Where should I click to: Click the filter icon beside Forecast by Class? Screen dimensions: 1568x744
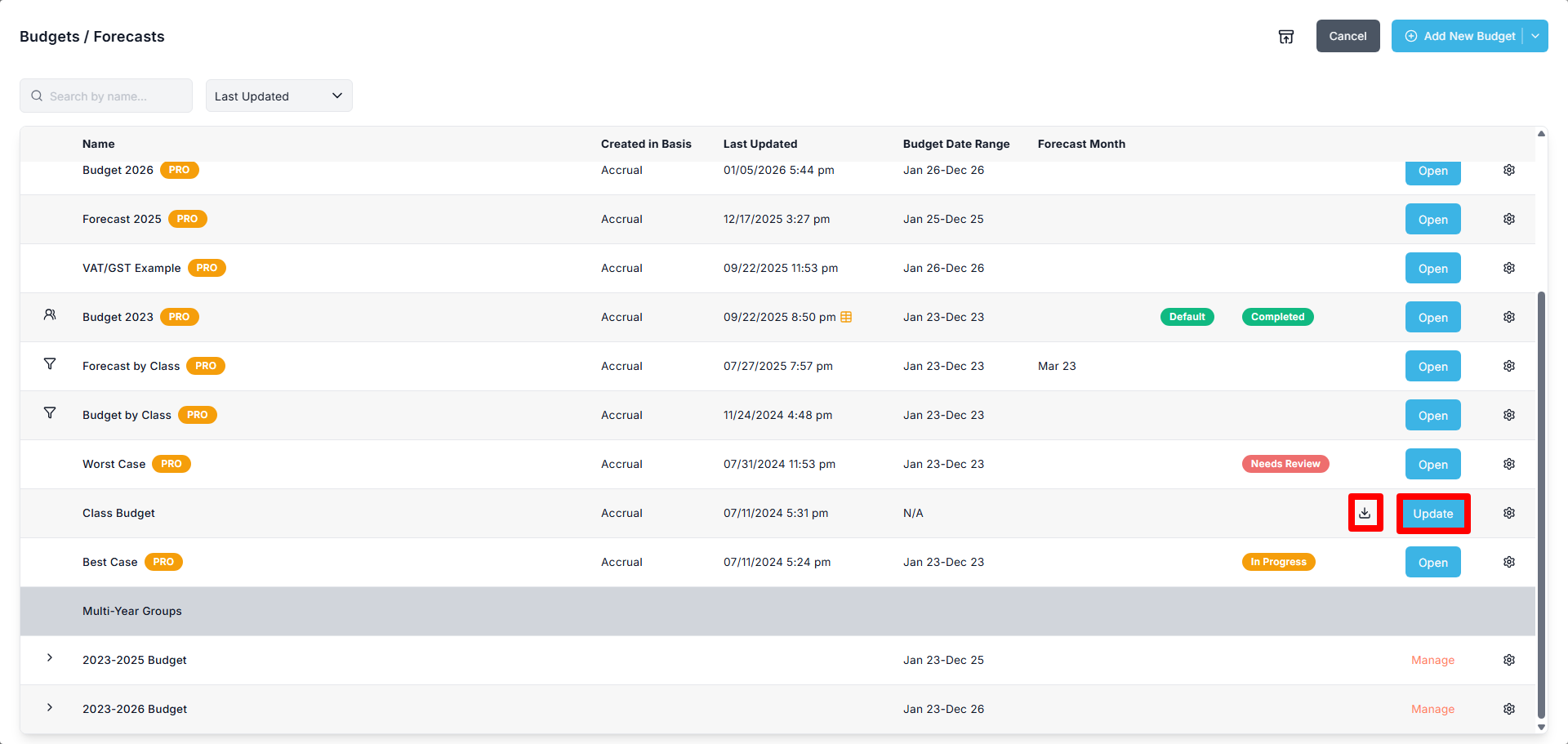(x=50, y=364)
